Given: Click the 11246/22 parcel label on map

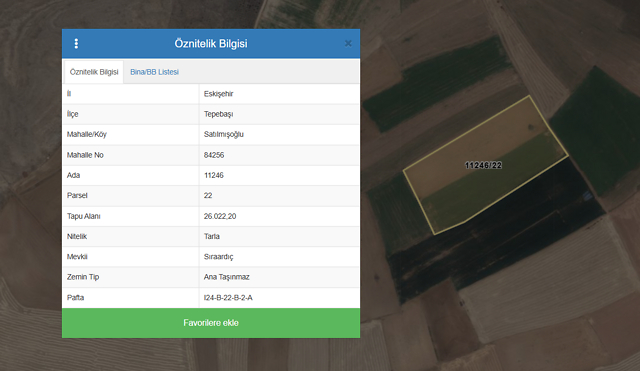Looking at the screenshot, I should coord(483,165).
